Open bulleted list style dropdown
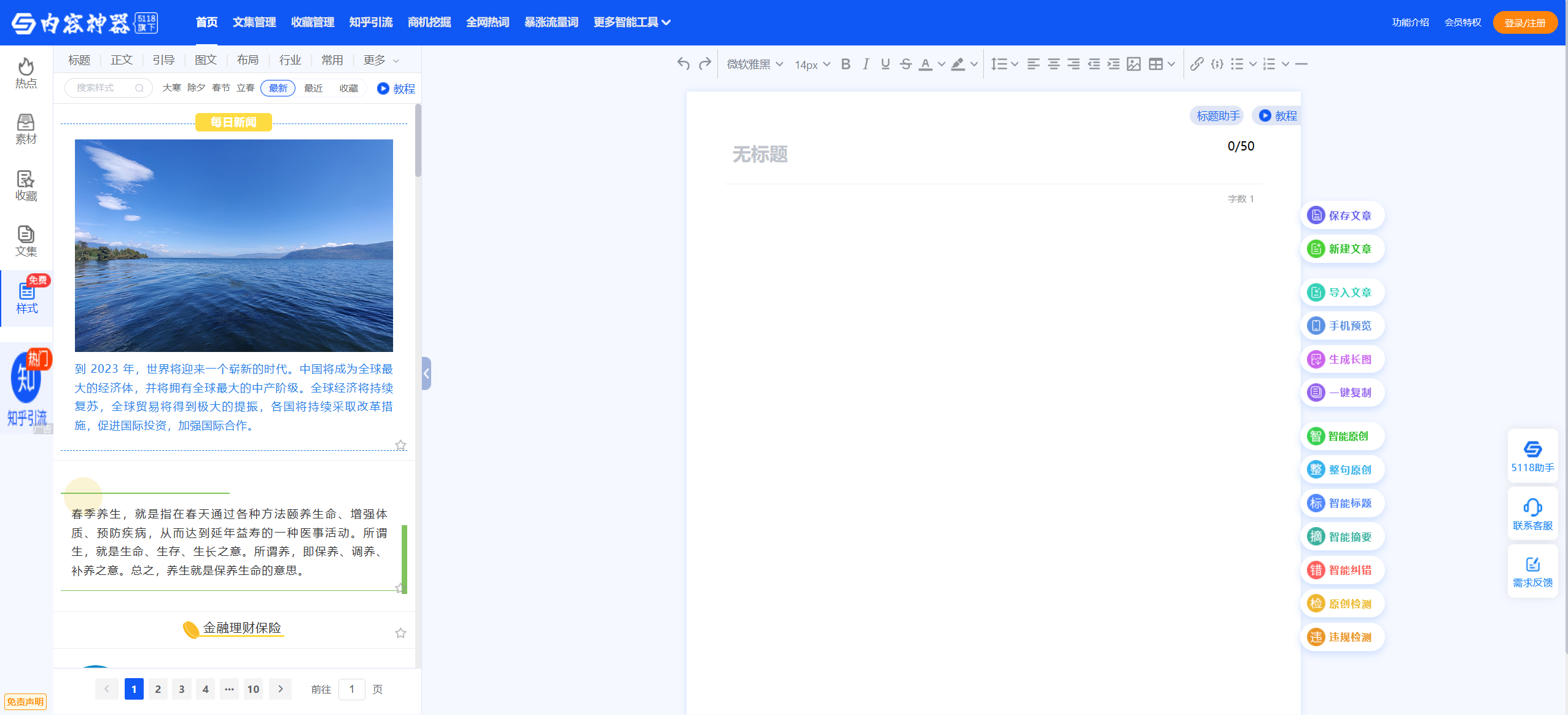The image size is (1568, 715). tap(1252, 64)
